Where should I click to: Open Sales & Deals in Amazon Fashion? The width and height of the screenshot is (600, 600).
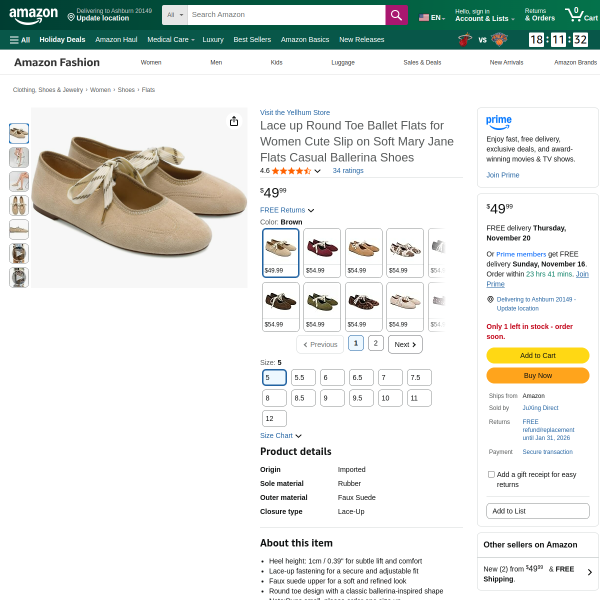click(x=422, y=62)
